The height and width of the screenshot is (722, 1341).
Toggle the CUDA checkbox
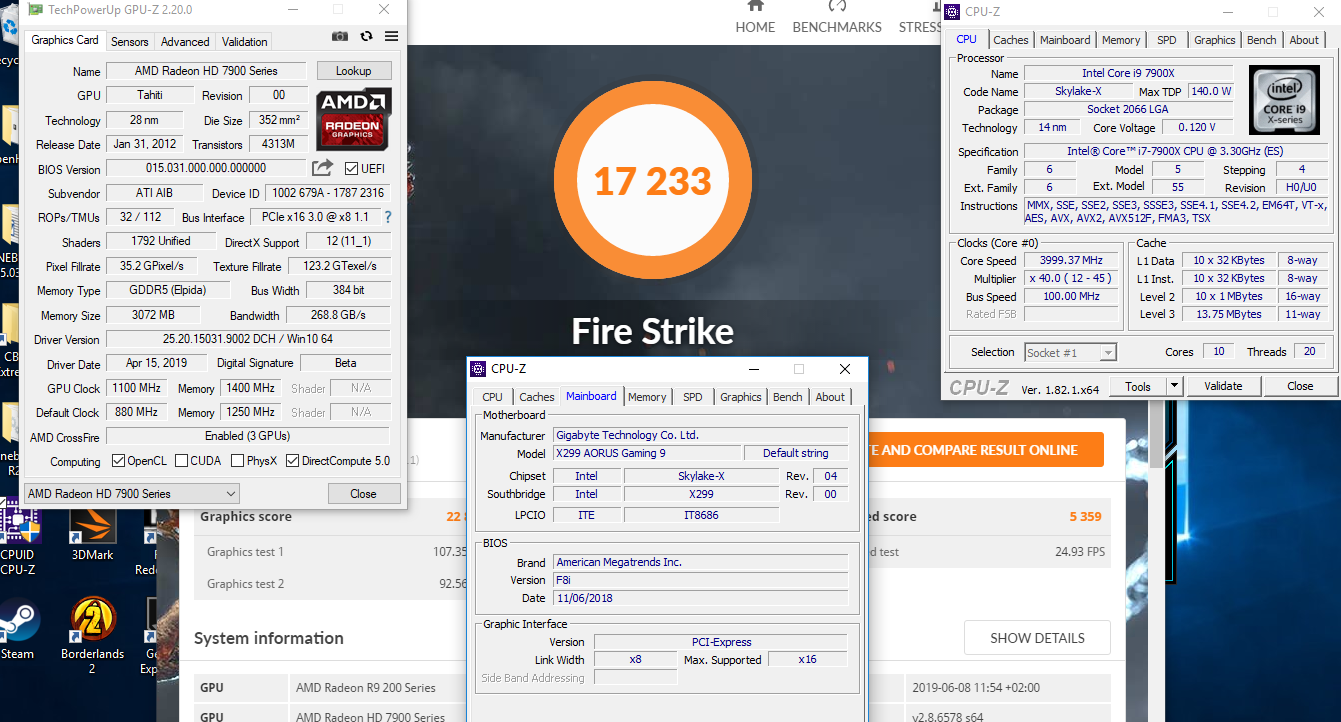[x=182, y=461]
